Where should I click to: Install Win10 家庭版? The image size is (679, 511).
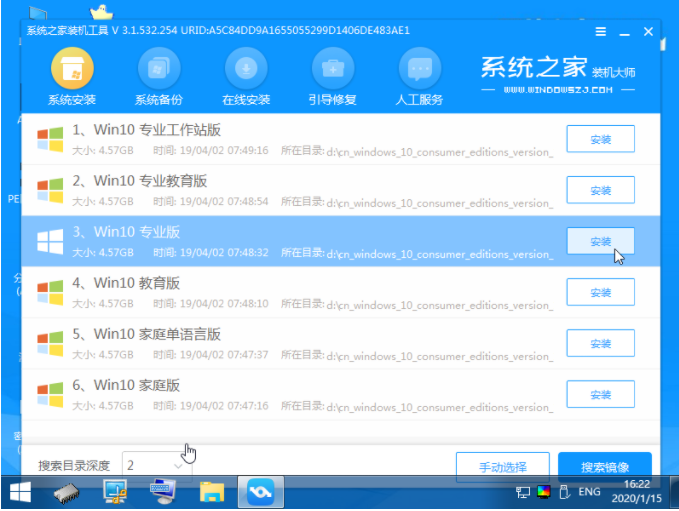coord(600,394)
